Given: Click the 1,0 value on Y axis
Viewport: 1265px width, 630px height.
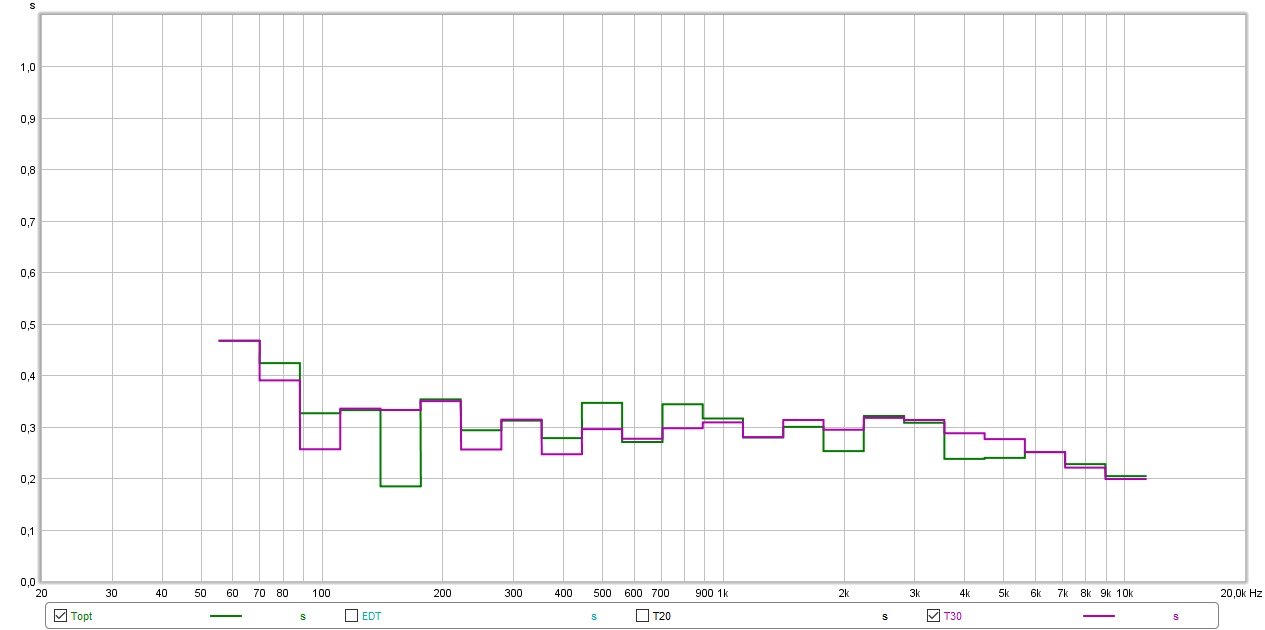Looking at the screenshot, I should point(28,67).
